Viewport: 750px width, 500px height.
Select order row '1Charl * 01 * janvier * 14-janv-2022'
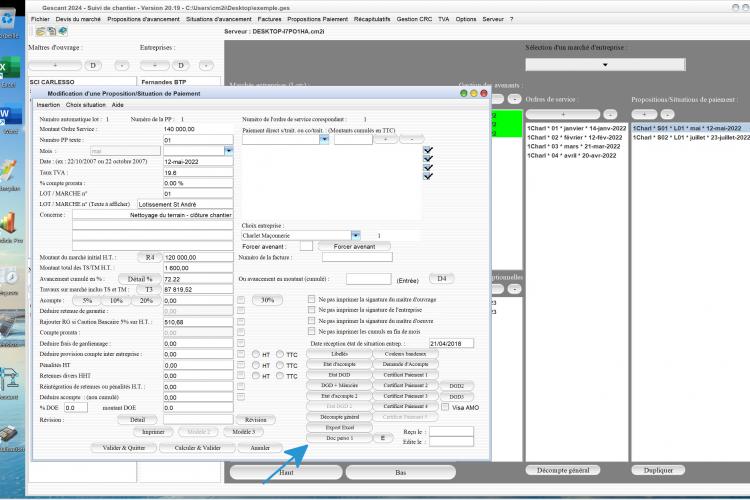tap(576, 128)
